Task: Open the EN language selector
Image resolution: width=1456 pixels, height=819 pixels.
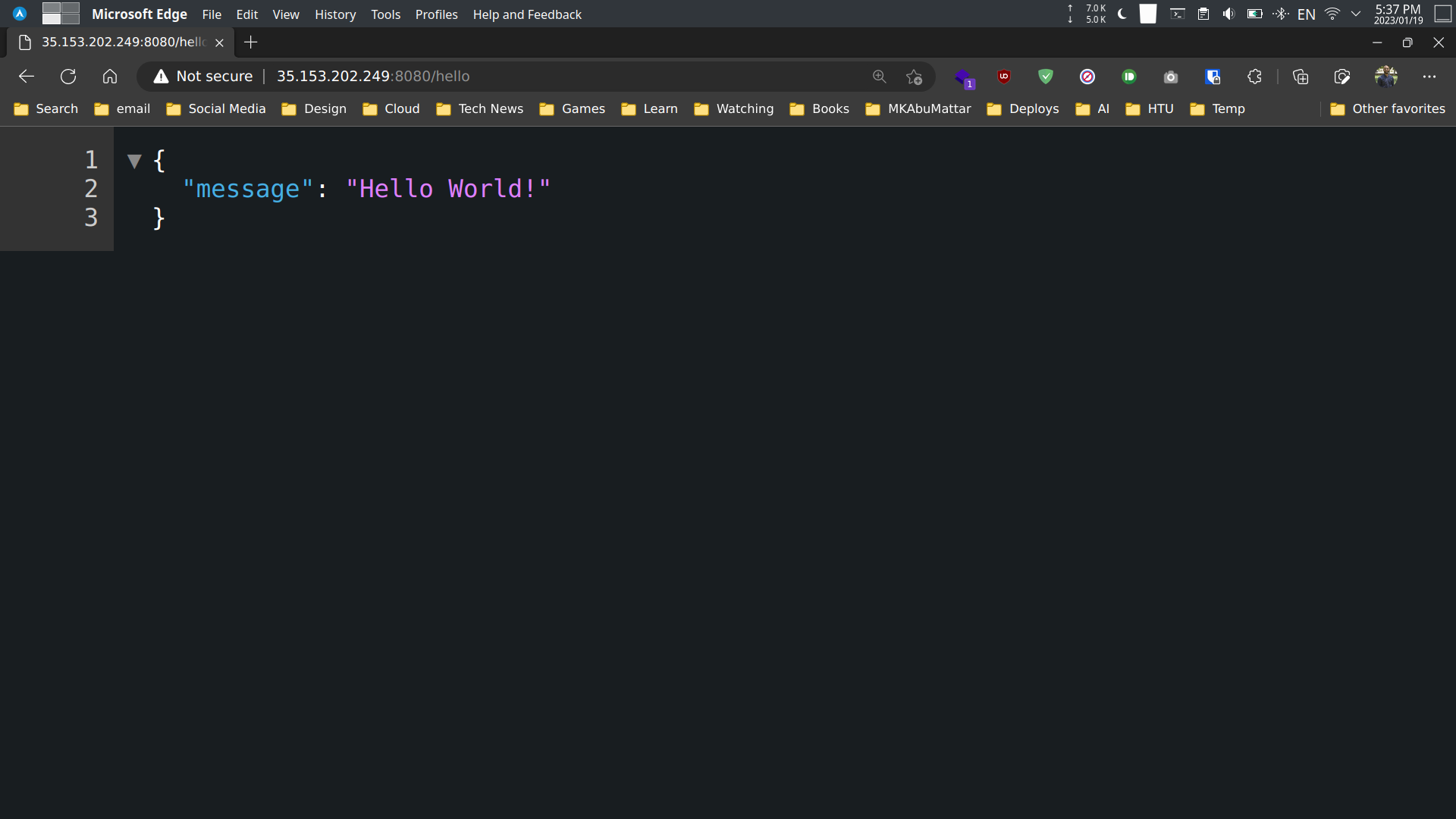Action: [x=1307, y=14]
